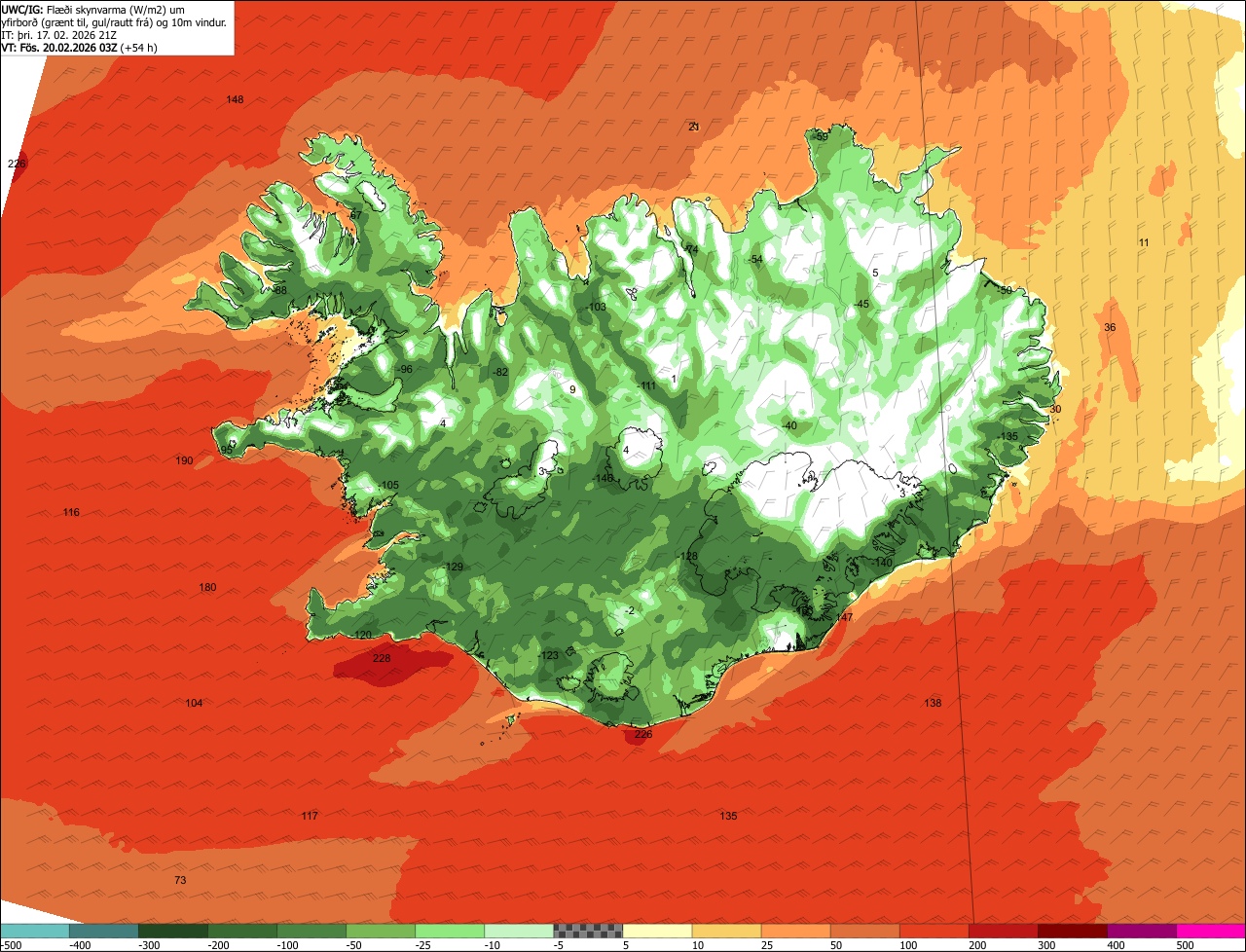1246x952 pixels.
Task: Click the map value 74 near the fjord
Action: (692, 249)
